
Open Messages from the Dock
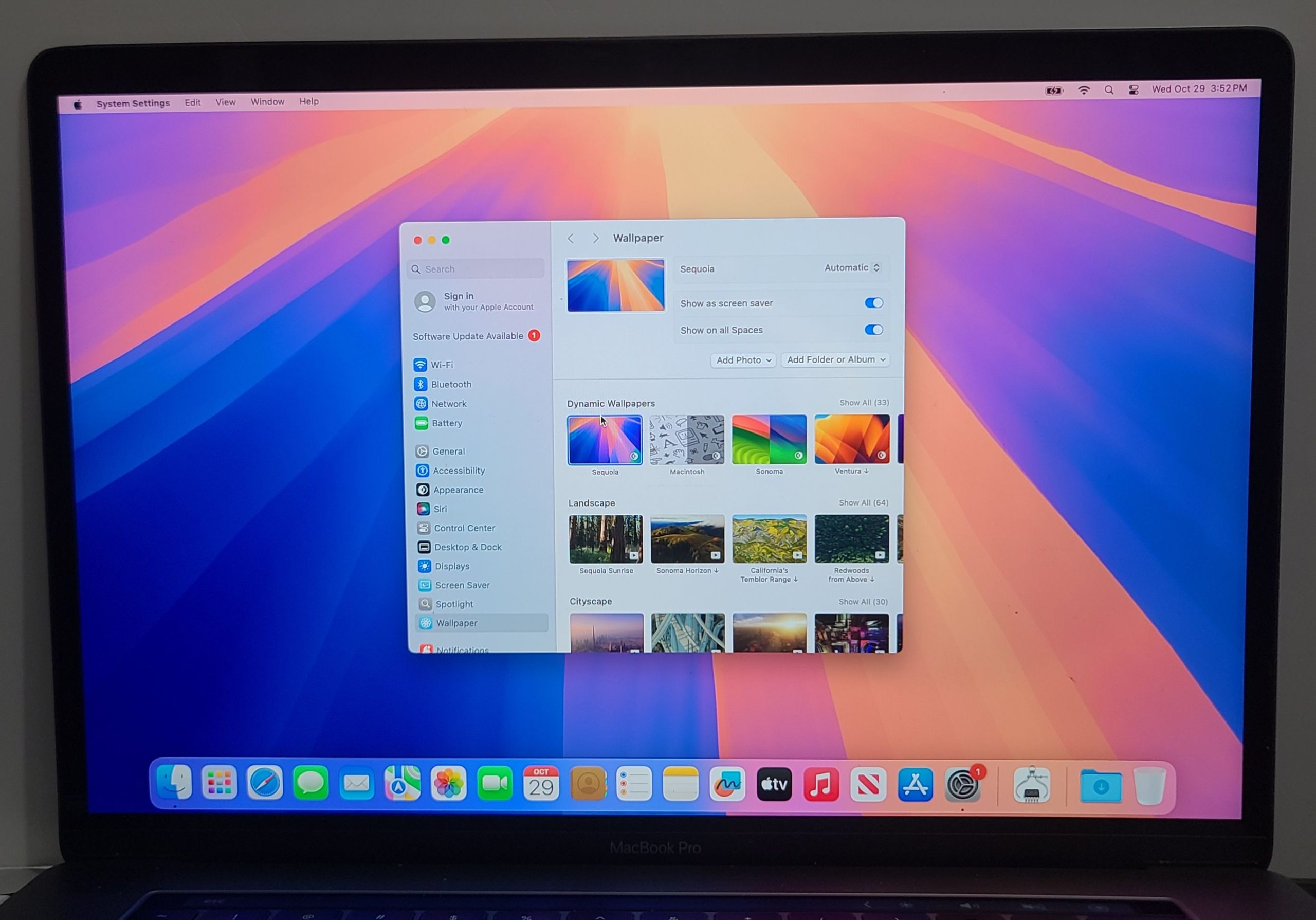310,783
